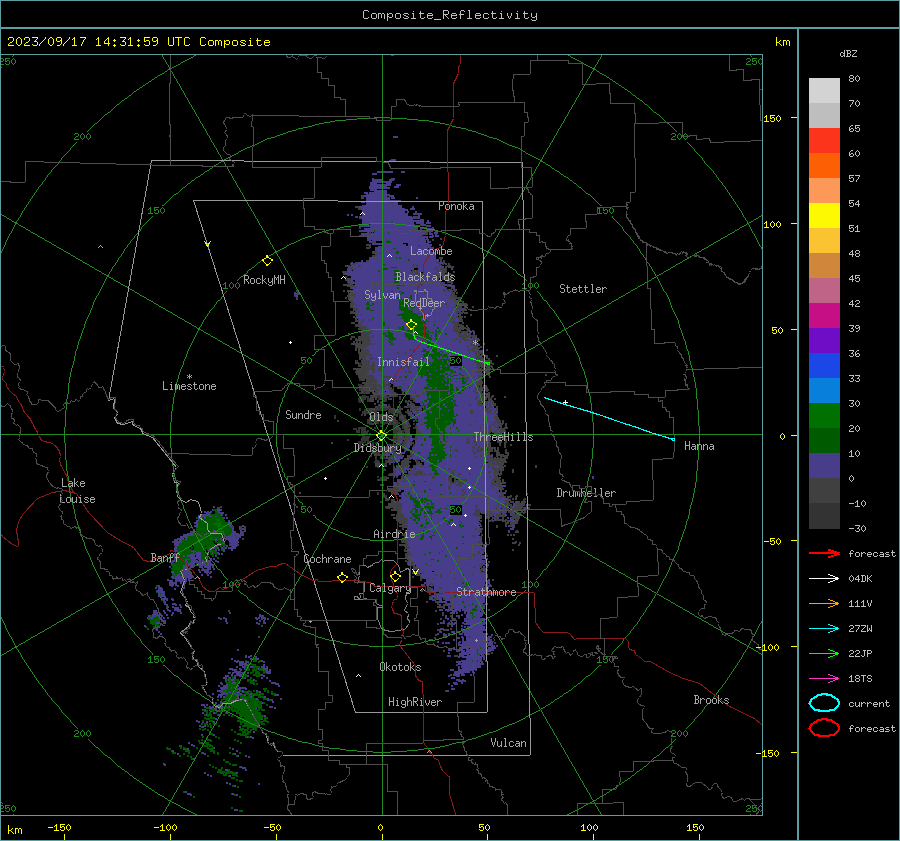Click the Hanna town label
900x841 pixels.
click(x=699, y=446)
